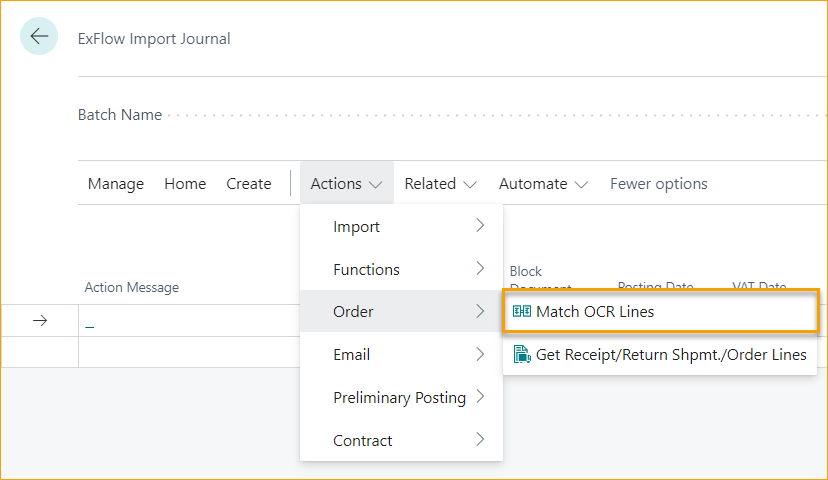Expand the Functions submenu
Viewport: 828px width, 480px height.
click(x=401, y=269)
